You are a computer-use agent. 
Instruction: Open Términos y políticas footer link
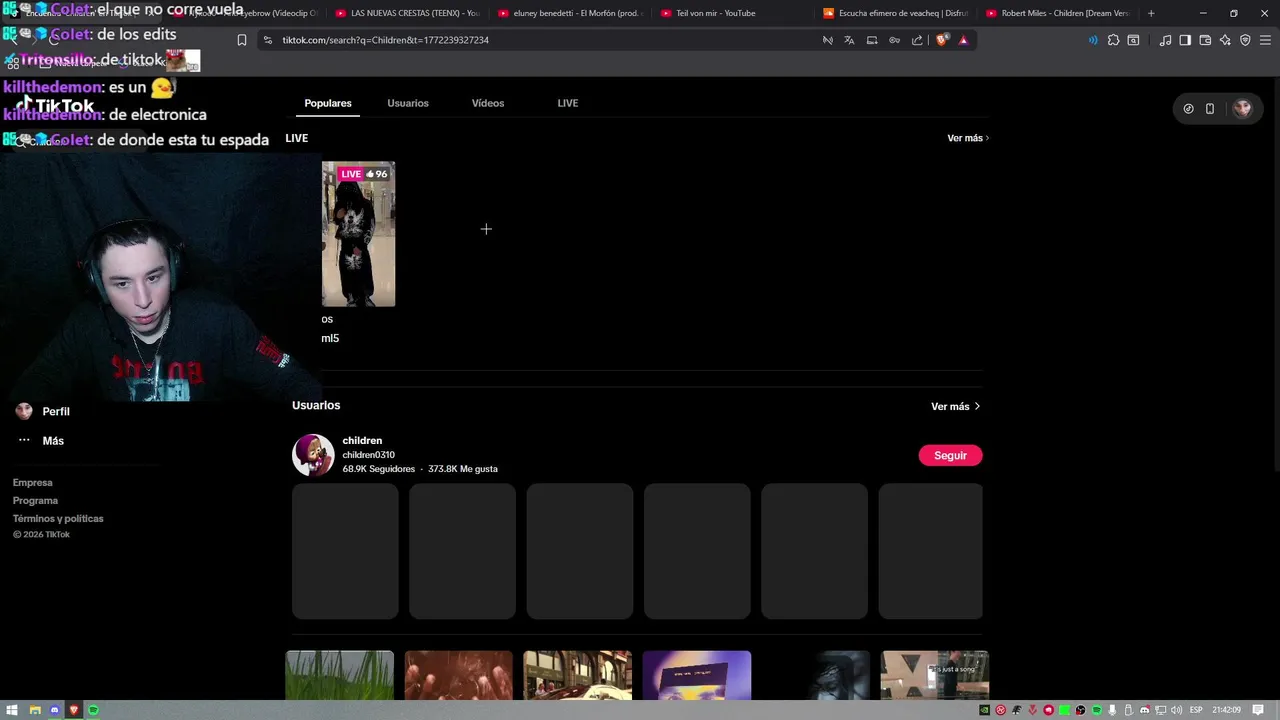tap(58, 518)
